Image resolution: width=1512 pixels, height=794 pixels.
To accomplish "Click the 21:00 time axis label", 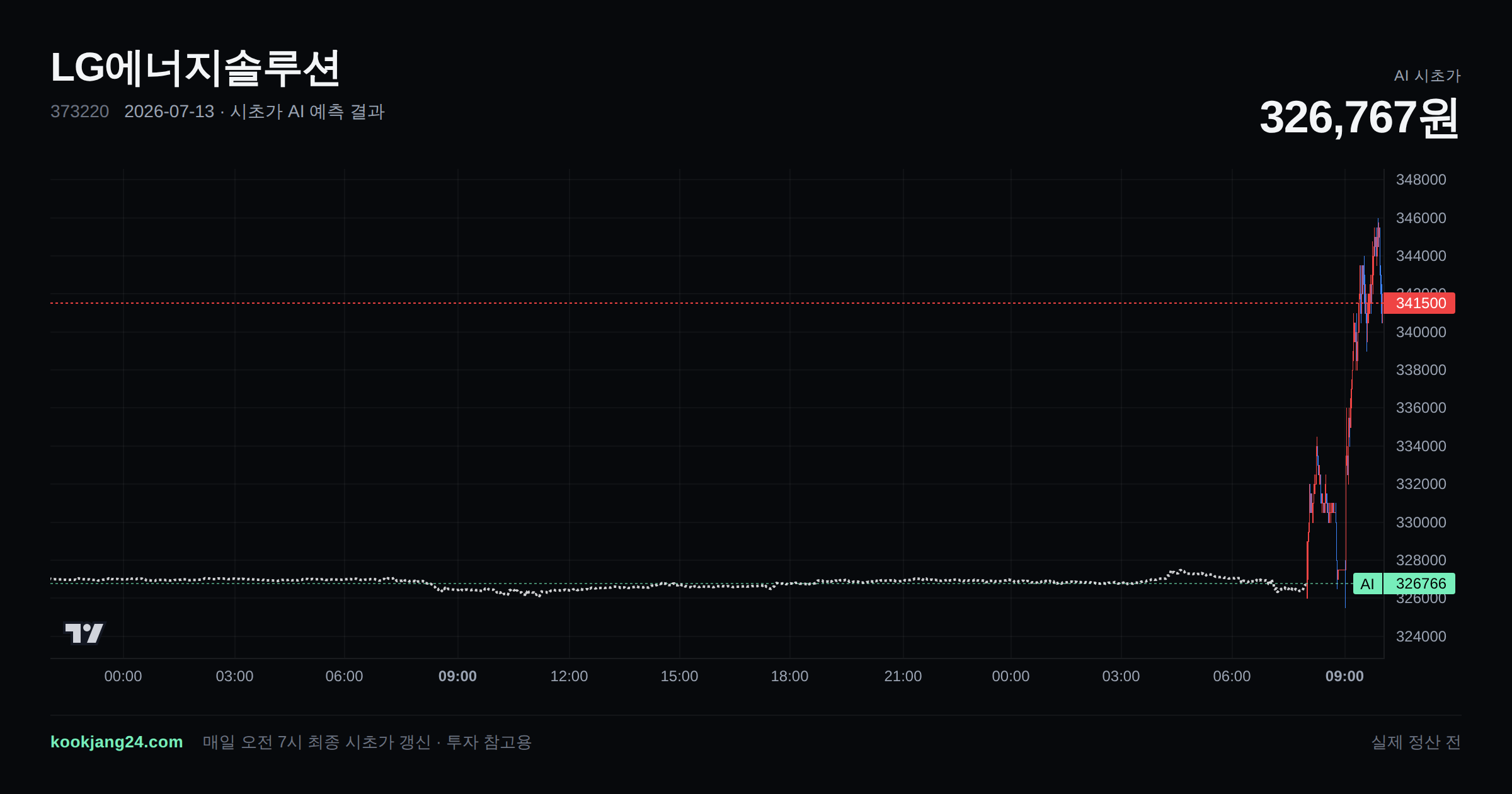I will 903,676.
